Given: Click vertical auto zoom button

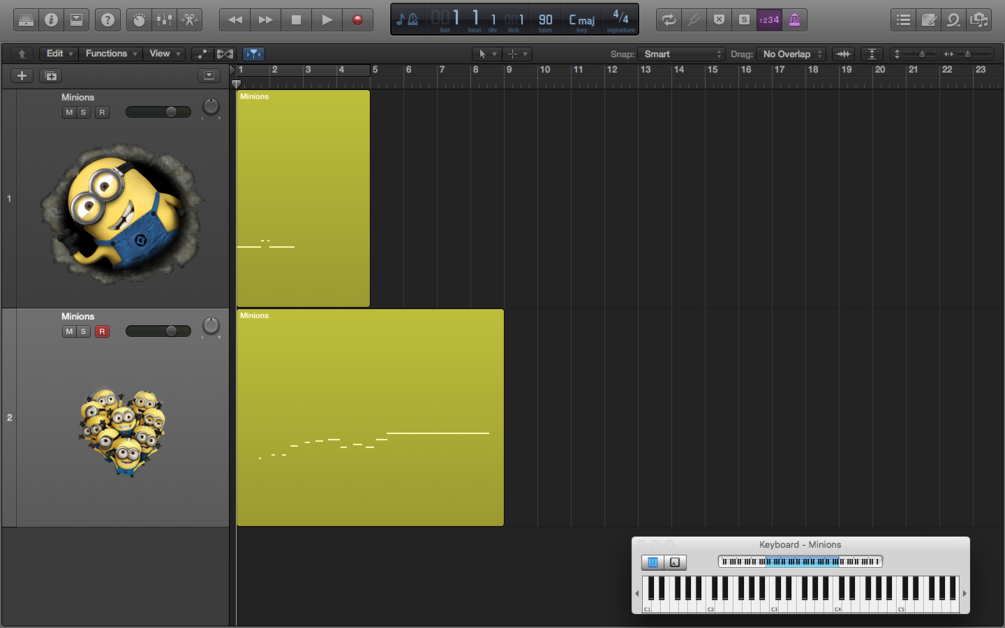Looking at the screenshot, I should point(872,54).
